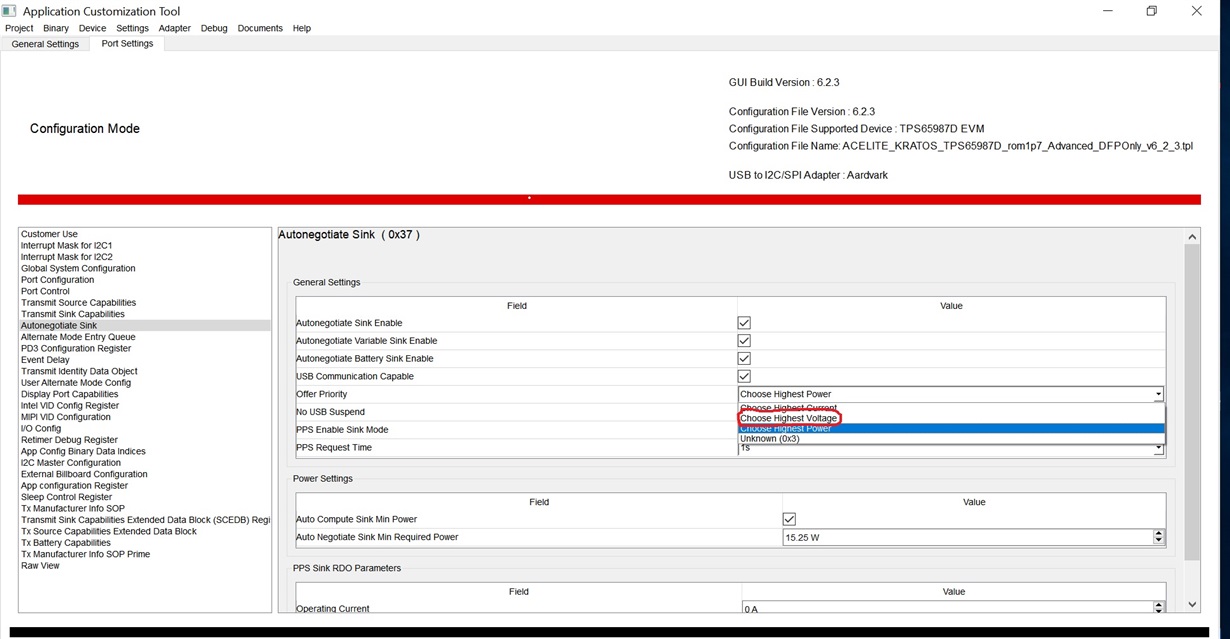The image size is (1230, 639).
Task: Toggle Autonegotiate Variable Sink Enable
Action: pyautogui.click(x=743, y=340)
